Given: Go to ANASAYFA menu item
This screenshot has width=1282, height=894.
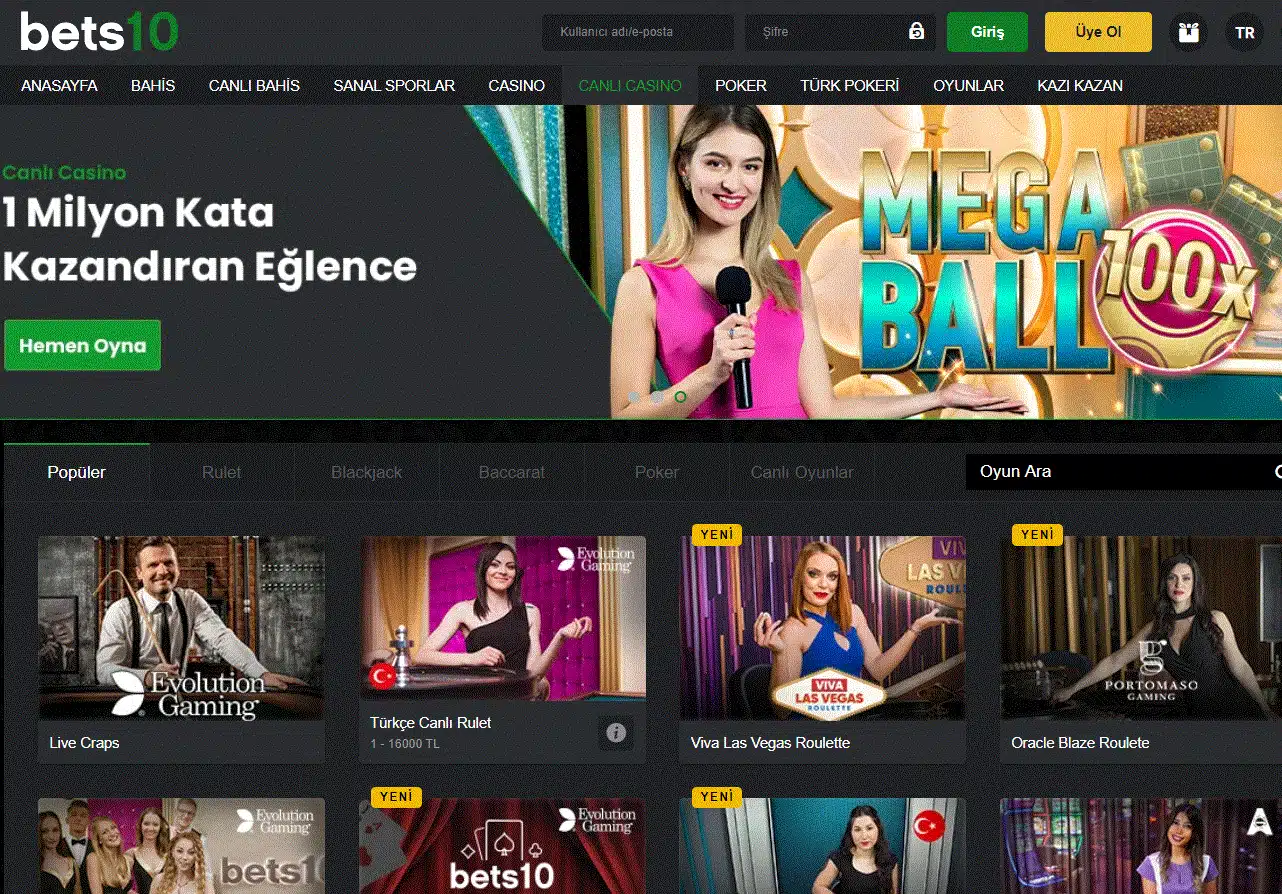Looking at the screenshot, I should click(x=59, y=86).
